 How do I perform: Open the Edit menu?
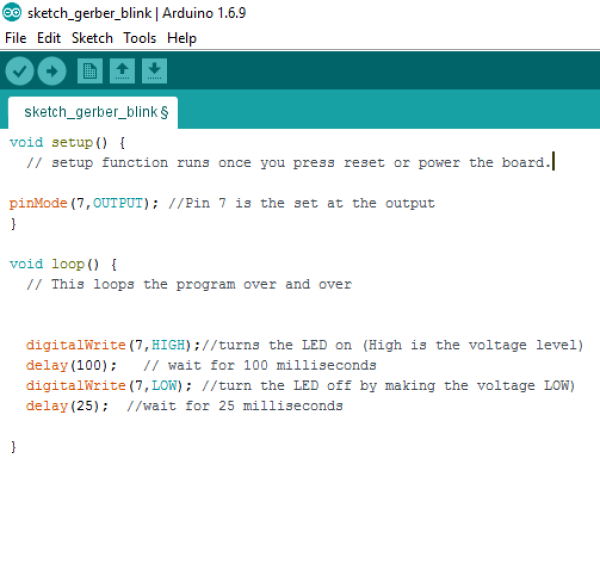click(49, 38)
